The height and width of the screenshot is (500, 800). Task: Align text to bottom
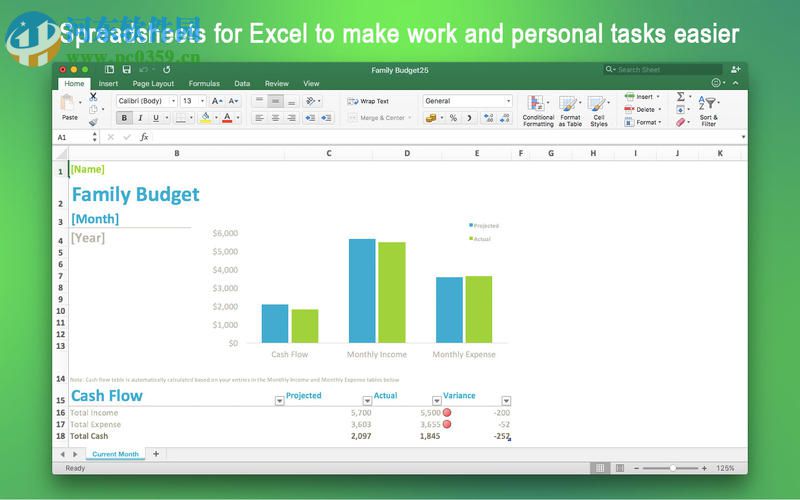pyautogui.click(x=291, y=101)
